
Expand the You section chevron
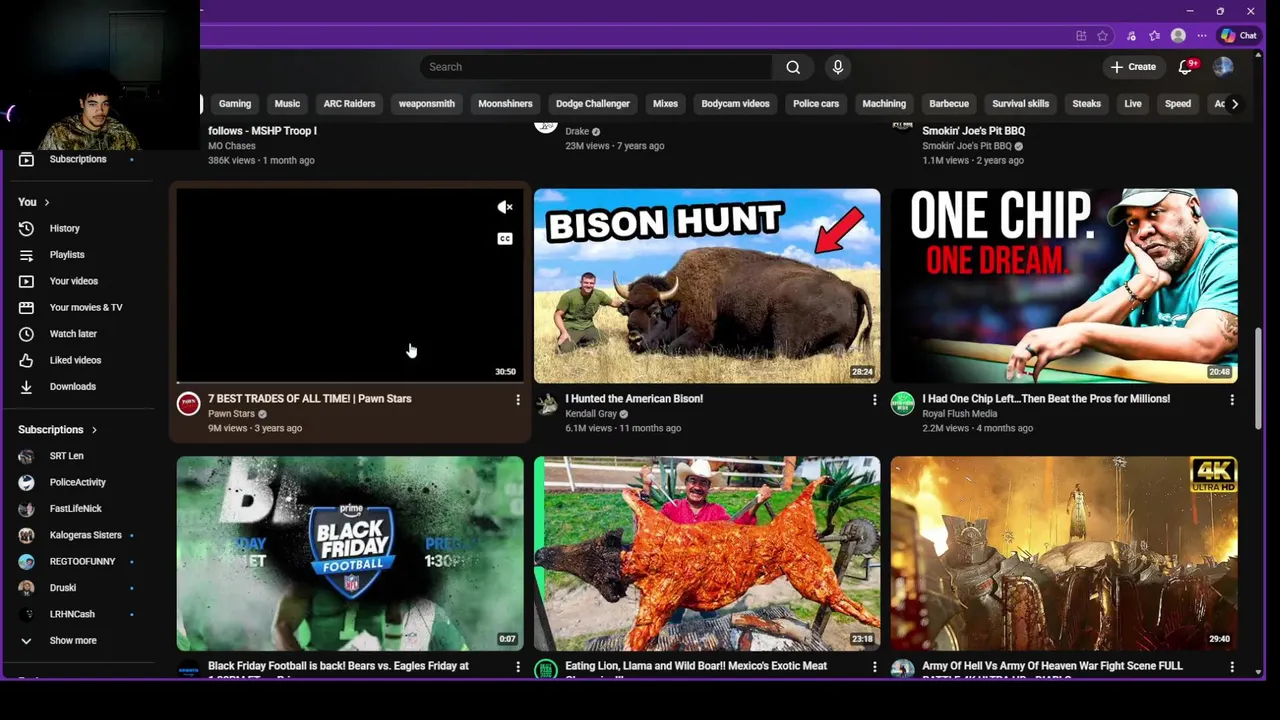point(46,202)
